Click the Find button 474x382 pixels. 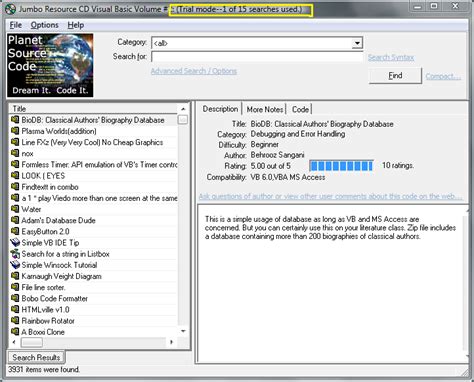395,76
